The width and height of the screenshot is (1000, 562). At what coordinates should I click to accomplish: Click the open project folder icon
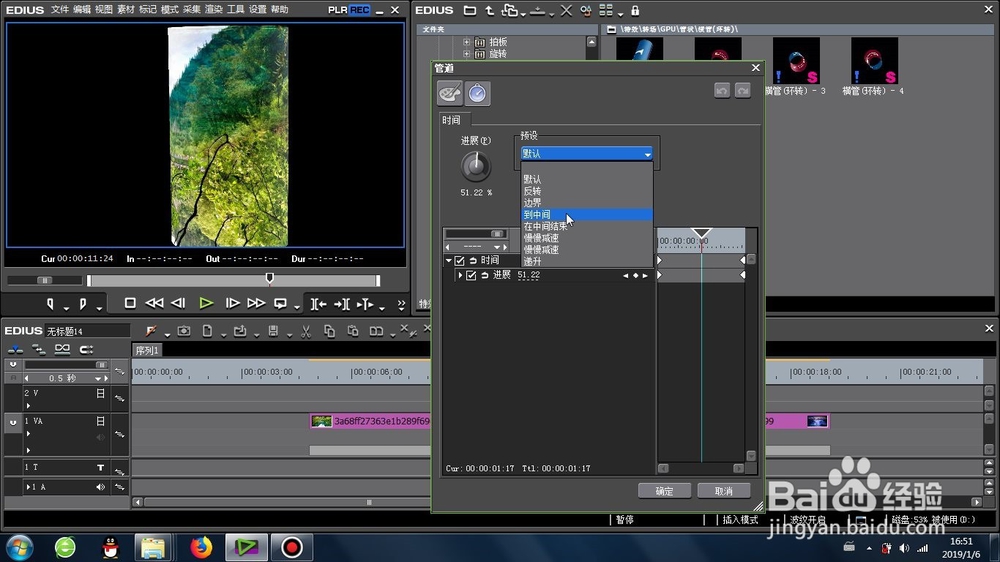(240, 331)
